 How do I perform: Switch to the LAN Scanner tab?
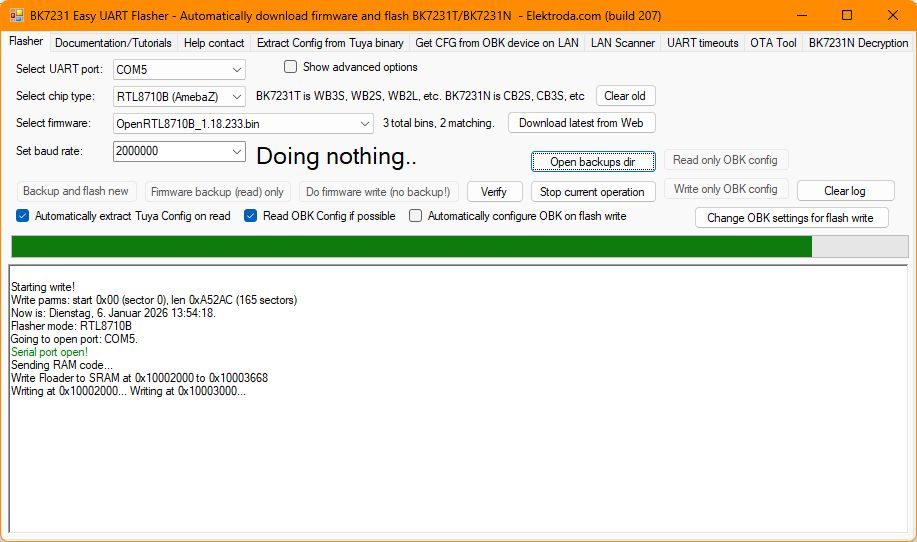point(622,43)
